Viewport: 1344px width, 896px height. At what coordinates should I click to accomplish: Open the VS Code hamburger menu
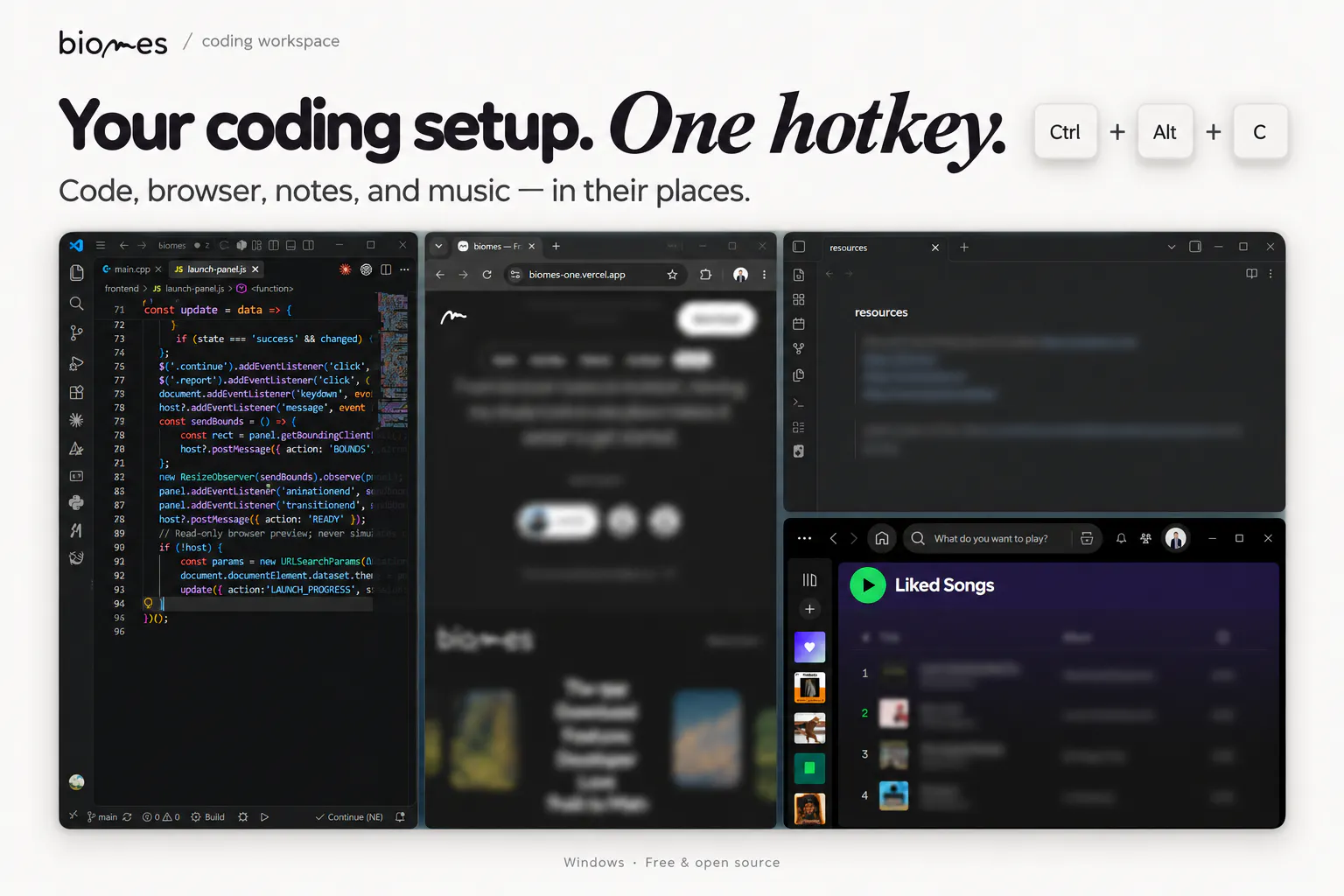(101, 245)
